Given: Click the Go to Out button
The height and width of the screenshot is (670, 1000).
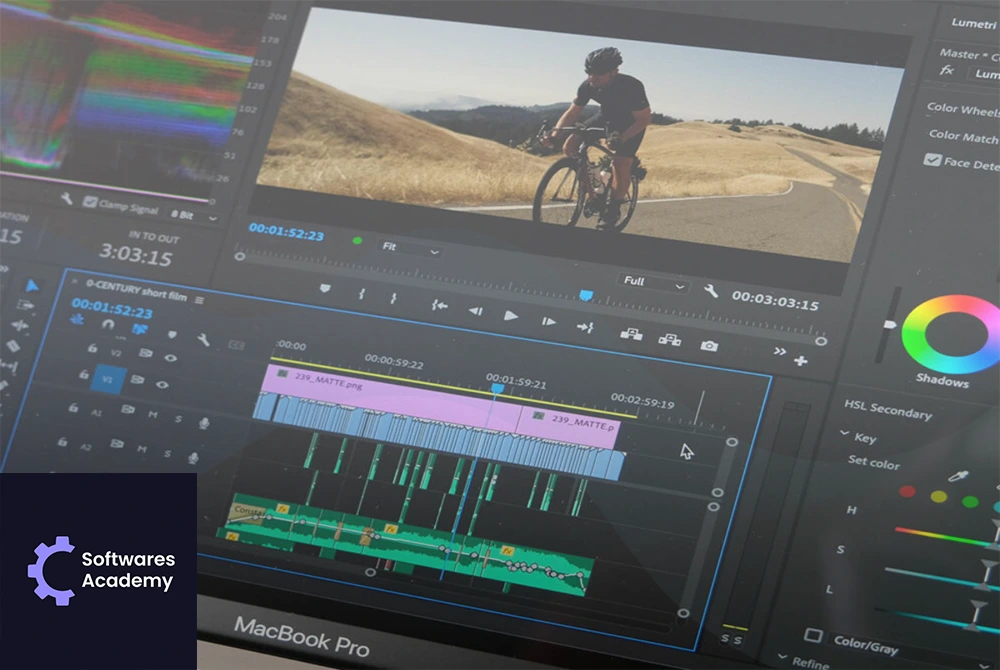Looking at the screenshot, I should tap(585, 327).
